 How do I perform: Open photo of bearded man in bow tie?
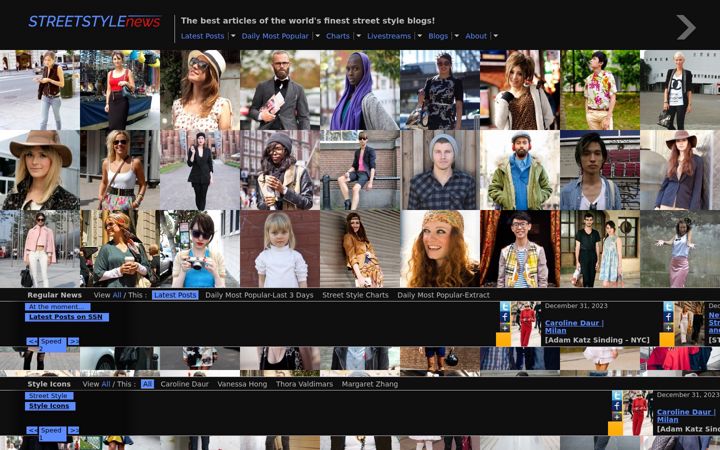coord(280,90)
